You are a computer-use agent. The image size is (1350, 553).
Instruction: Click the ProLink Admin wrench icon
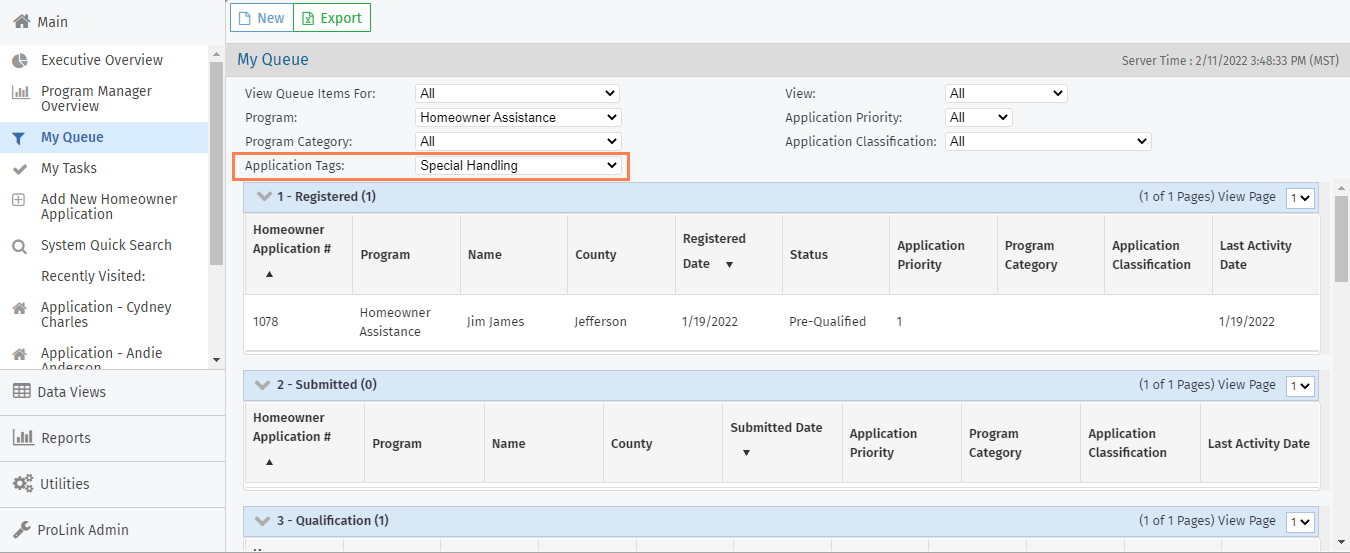(x=21, y=530)
